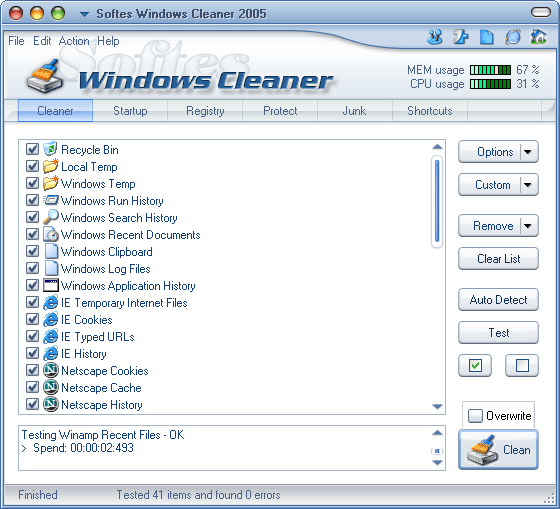Expand the Remove dropdown arrow

pos(528,226)
